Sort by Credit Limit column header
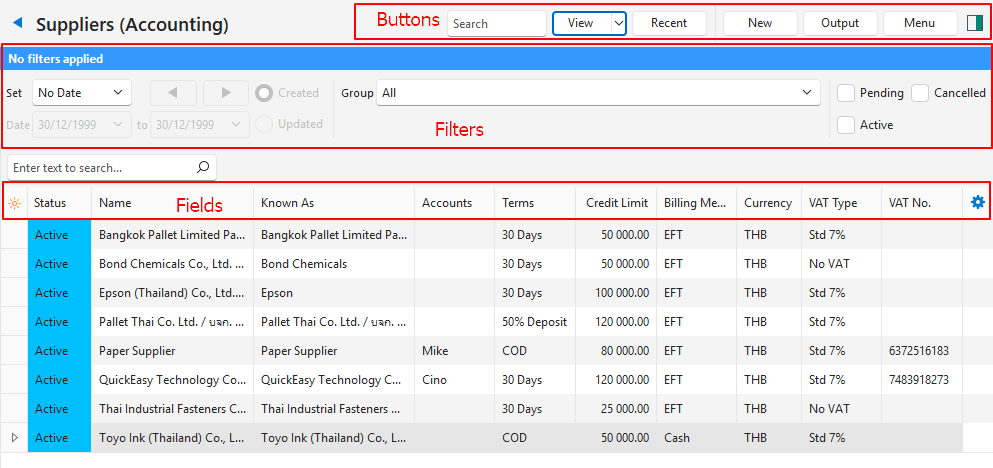 [x=616, y=203]
